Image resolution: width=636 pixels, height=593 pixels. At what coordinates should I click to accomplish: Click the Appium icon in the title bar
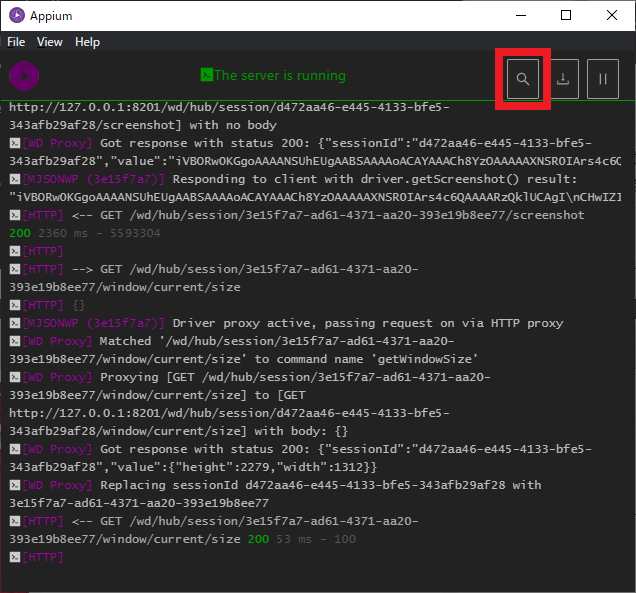tap(17, 15)
